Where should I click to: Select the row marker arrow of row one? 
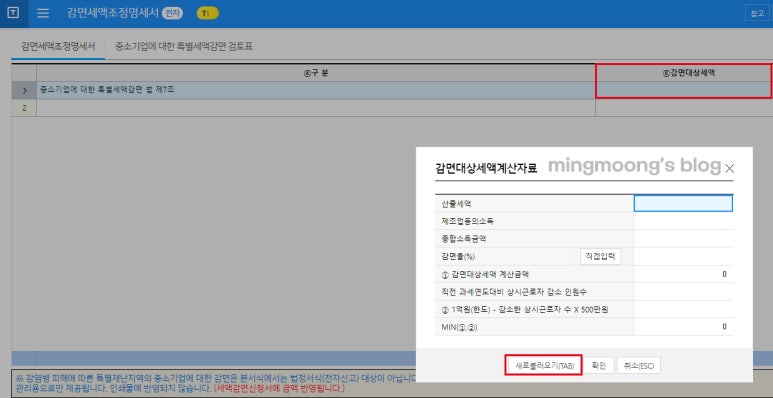point(24,90)
